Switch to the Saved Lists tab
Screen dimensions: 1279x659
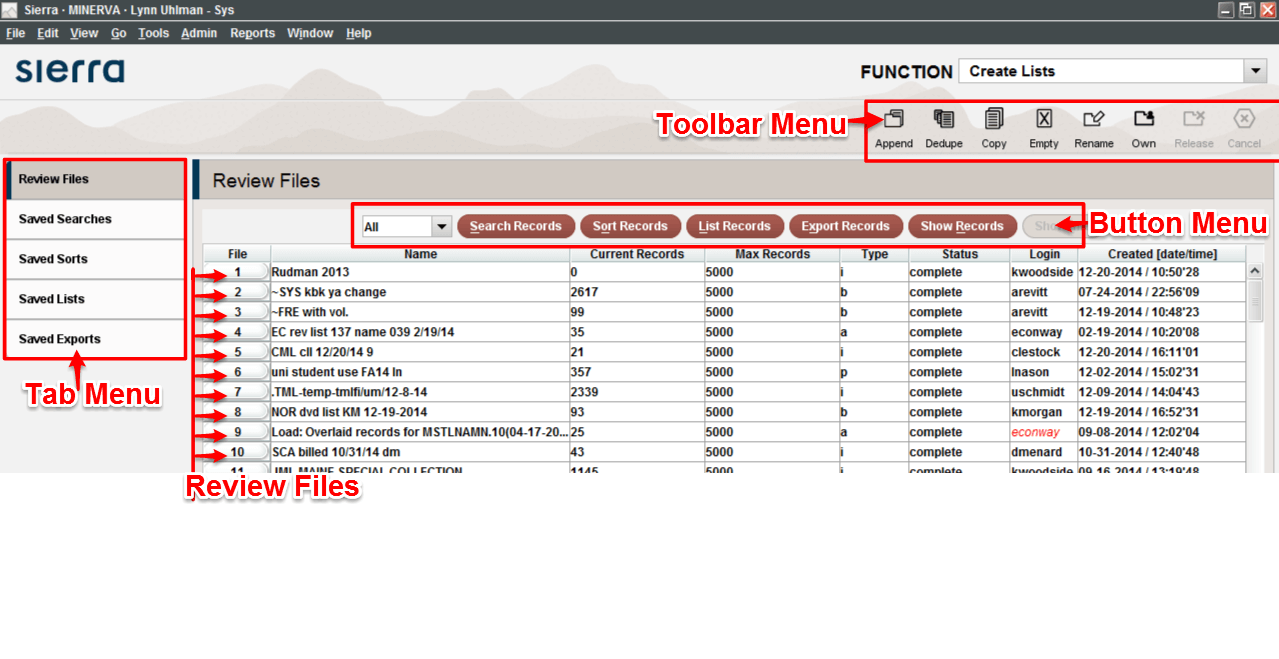click(x=96, y=299)
